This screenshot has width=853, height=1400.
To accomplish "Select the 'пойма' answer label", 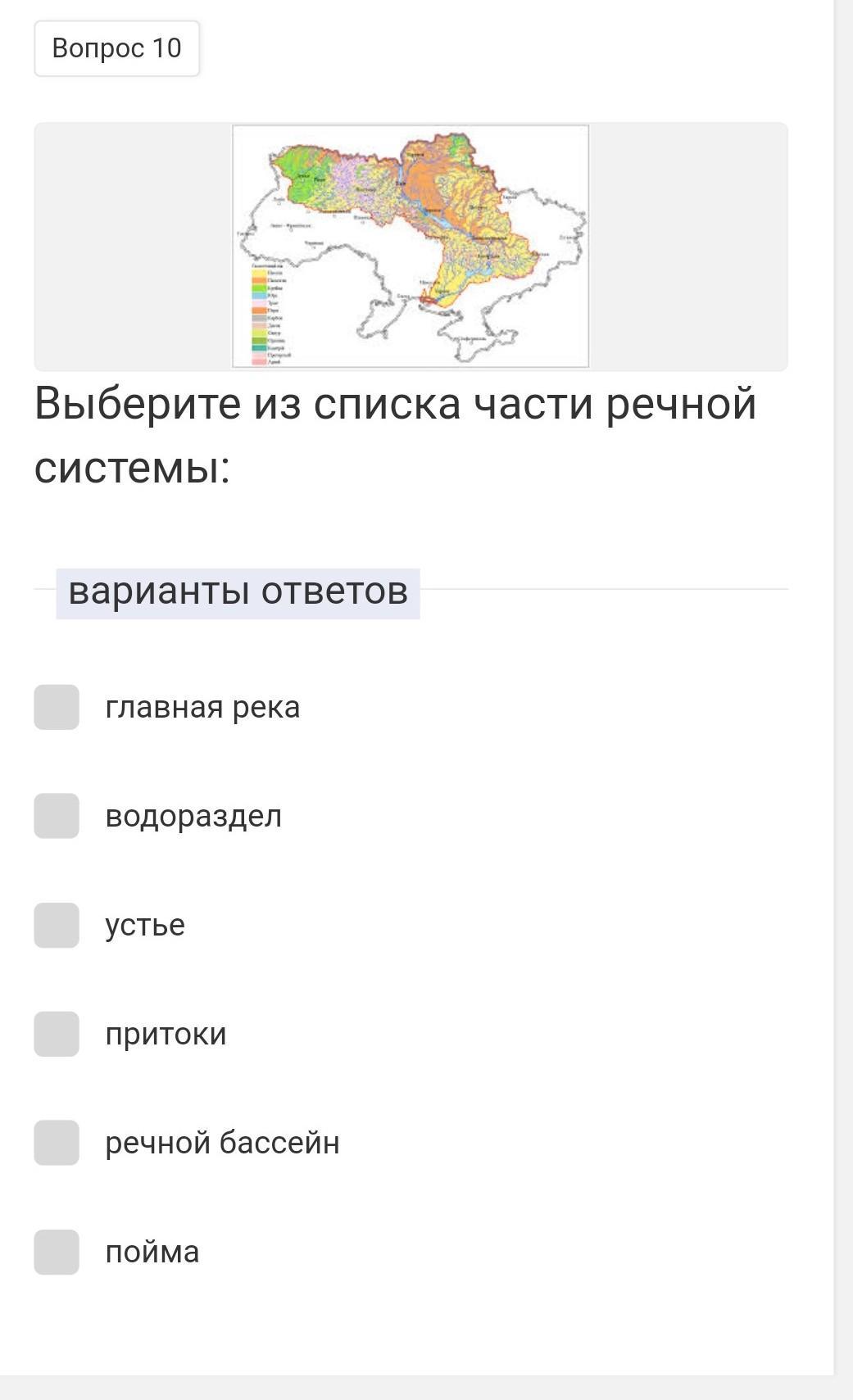I will (152, 1252).
